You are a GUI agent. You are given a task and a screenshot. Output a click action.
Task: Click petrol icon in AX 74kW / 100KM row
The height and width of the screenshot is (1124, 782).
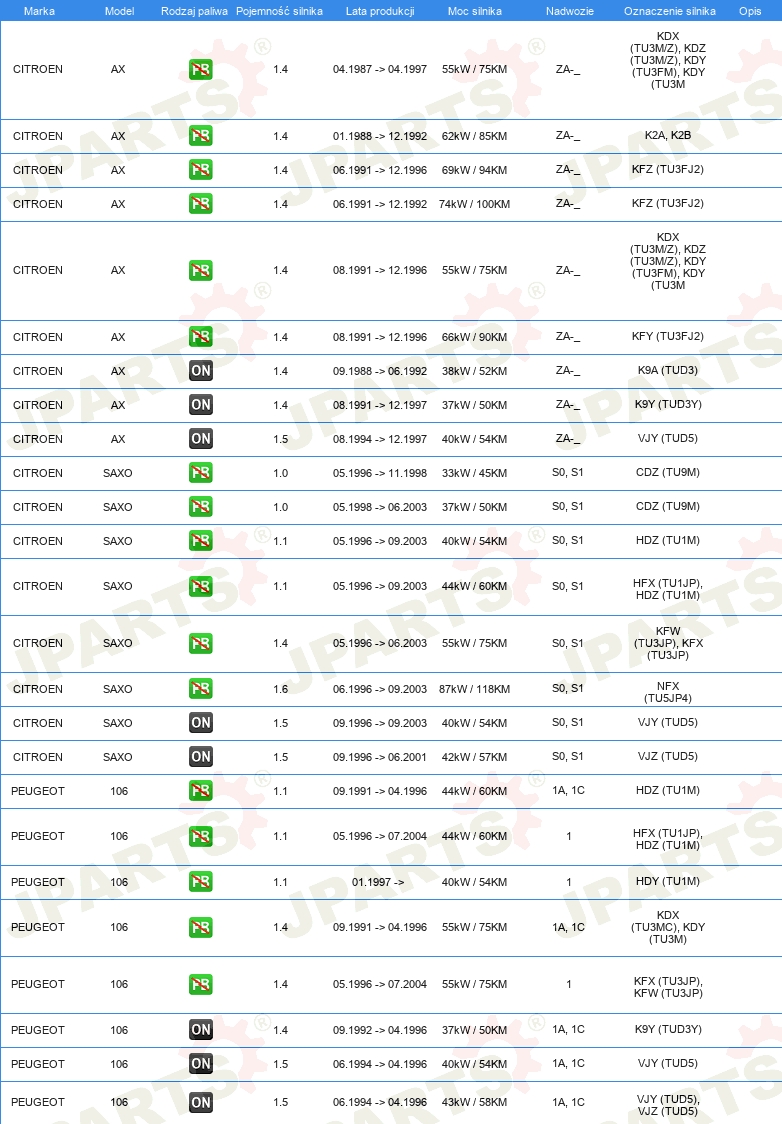pos(201,204)
